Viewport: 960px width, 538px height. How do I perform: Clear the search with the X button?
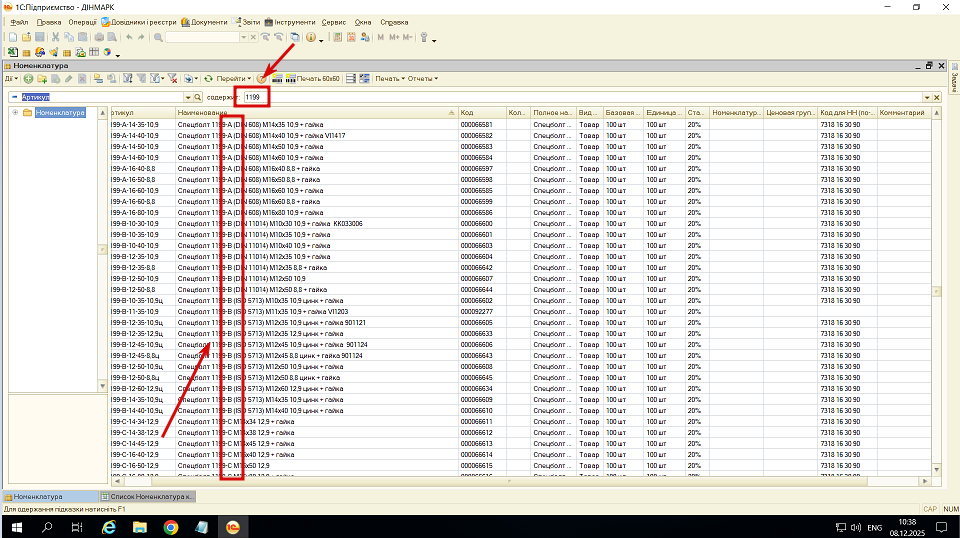[x=937, y=97]
